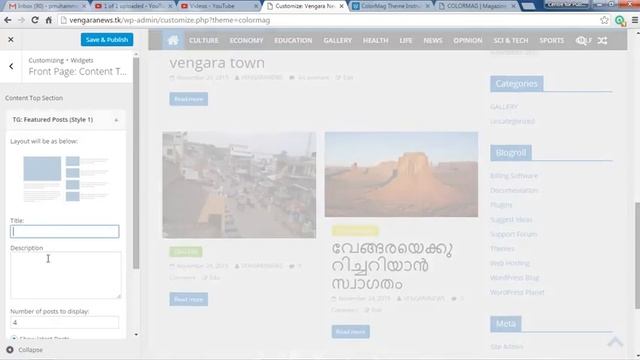Open the EDUCATION menu item
640x360 pixels.
(293, 40)
